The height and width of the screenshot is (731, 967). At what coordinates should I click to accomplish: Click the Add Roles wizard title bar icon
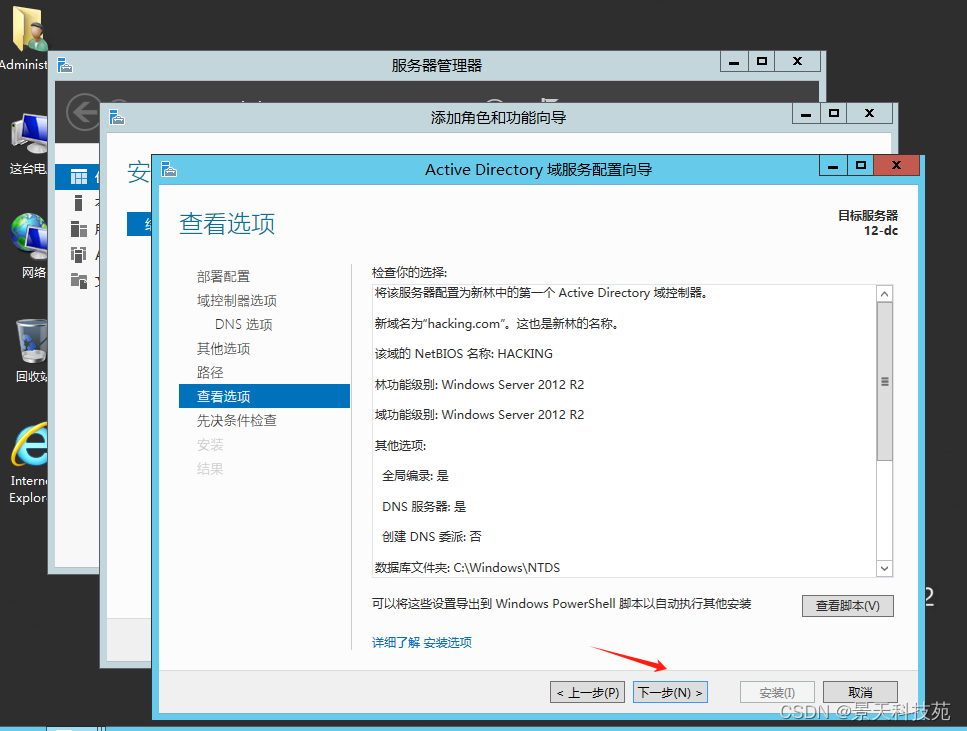coord(117,117)
